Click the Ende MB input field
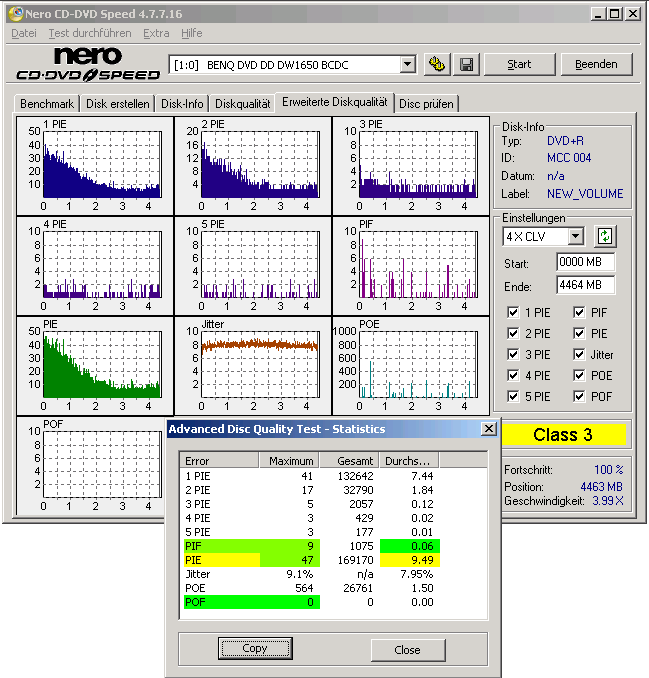 point(585,285)
